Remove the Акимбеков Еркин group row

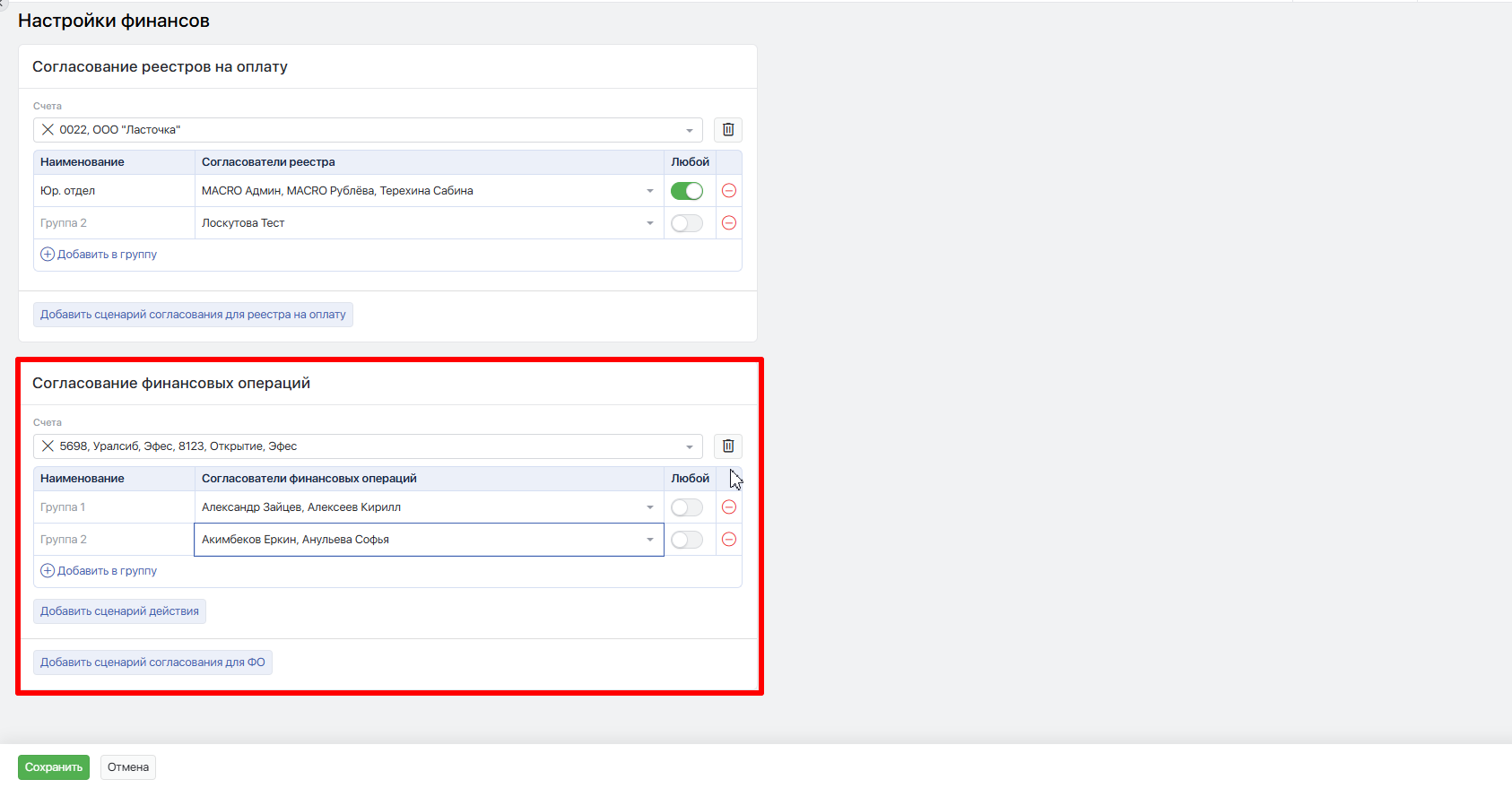[x=729, y=540]
